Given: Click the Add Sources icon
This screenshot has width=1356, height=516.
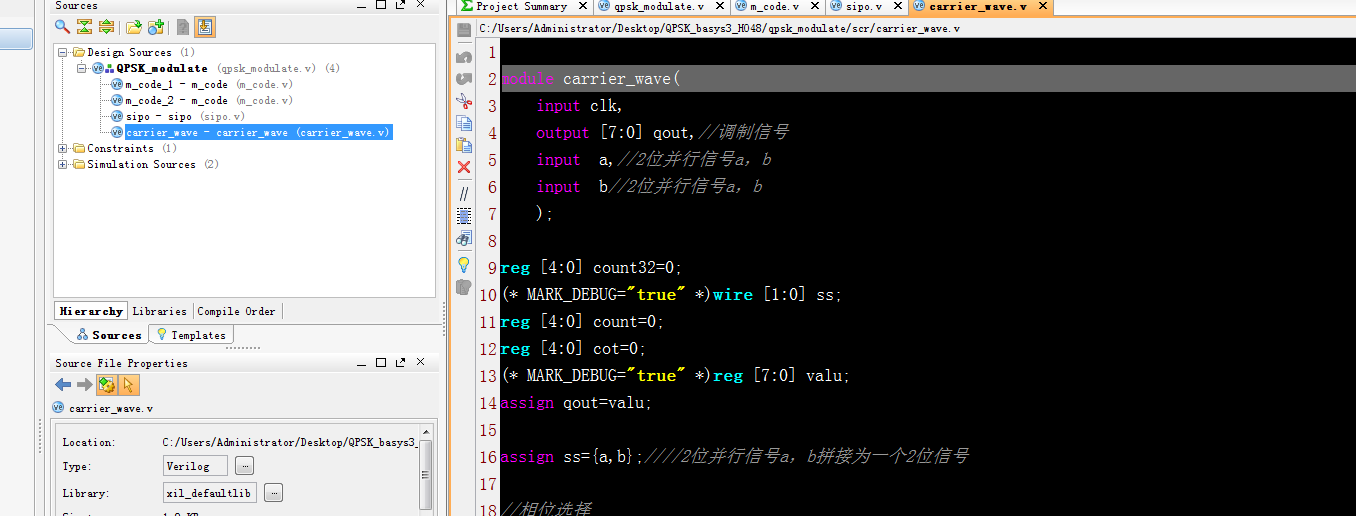Looking at the screenshot, I should tap(156, 27).
